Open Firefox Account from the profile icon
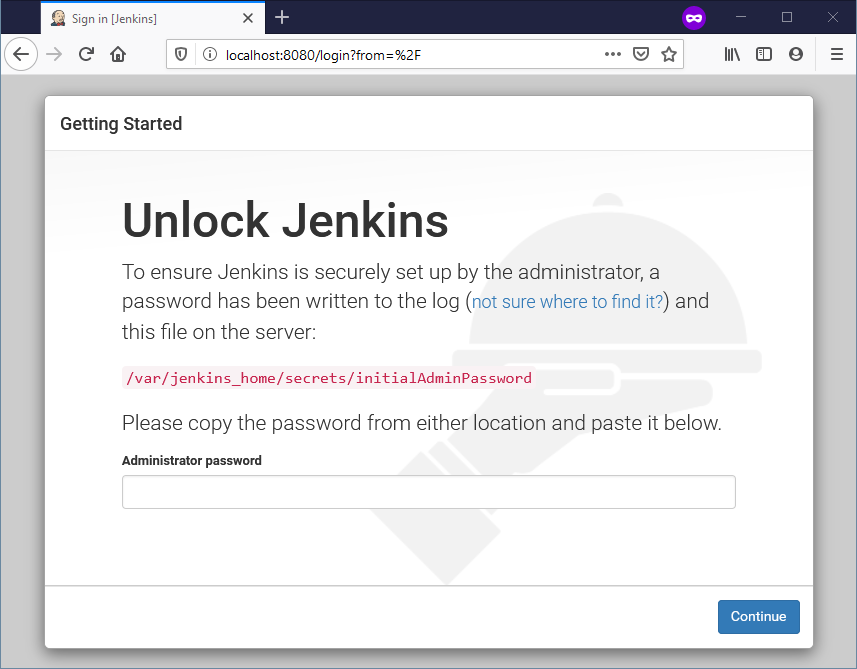Image resolution: width=857 pixels, height=669 pixels. (796, 54)
